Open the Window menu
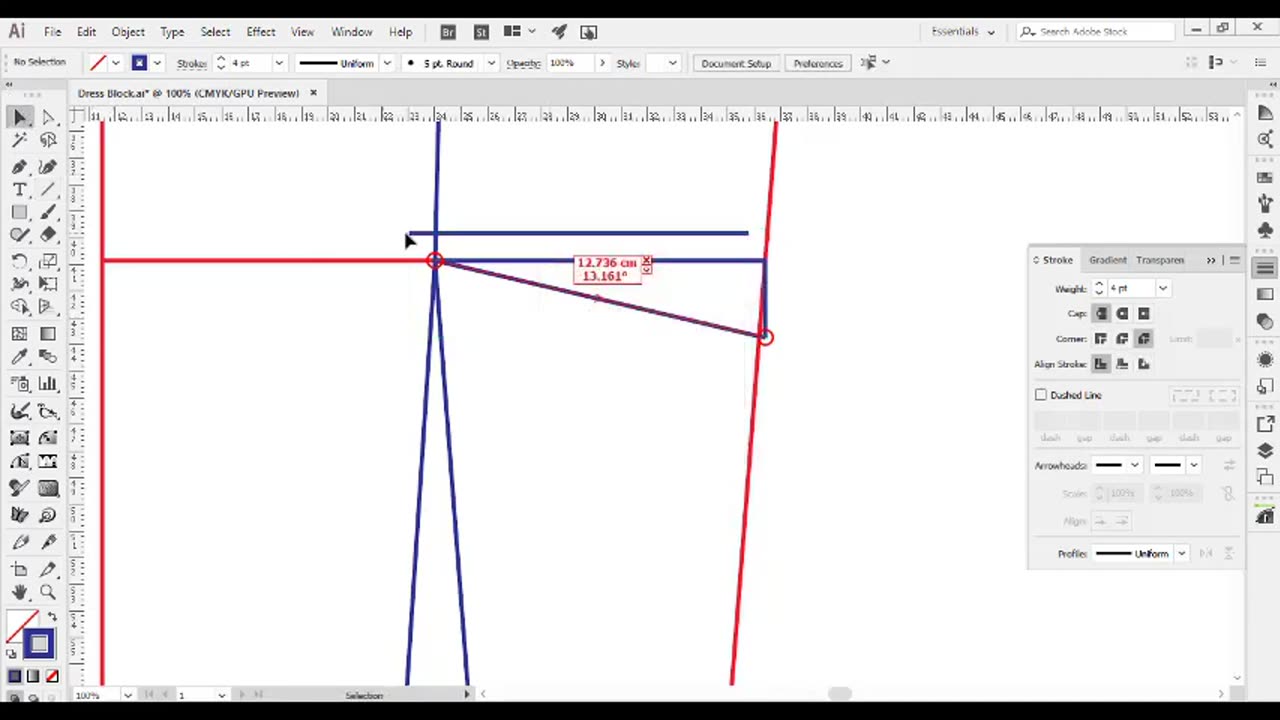Image resolution: width=1280 pixels, height=720 pixels. [x=351, y=32]
